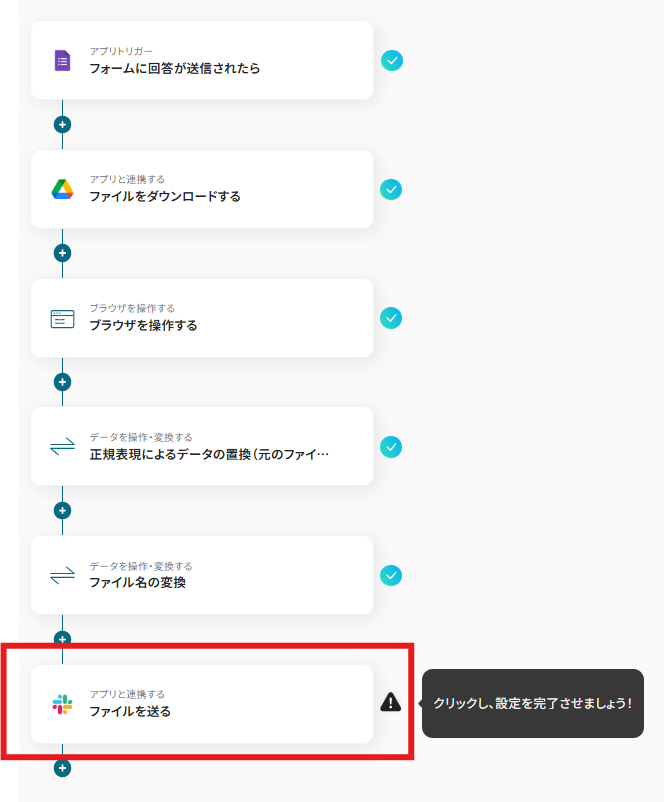Viewport: 664px width, 802px height.
Task: Click the warning triangle beside ファイルを送る
Action: (391, 702)
